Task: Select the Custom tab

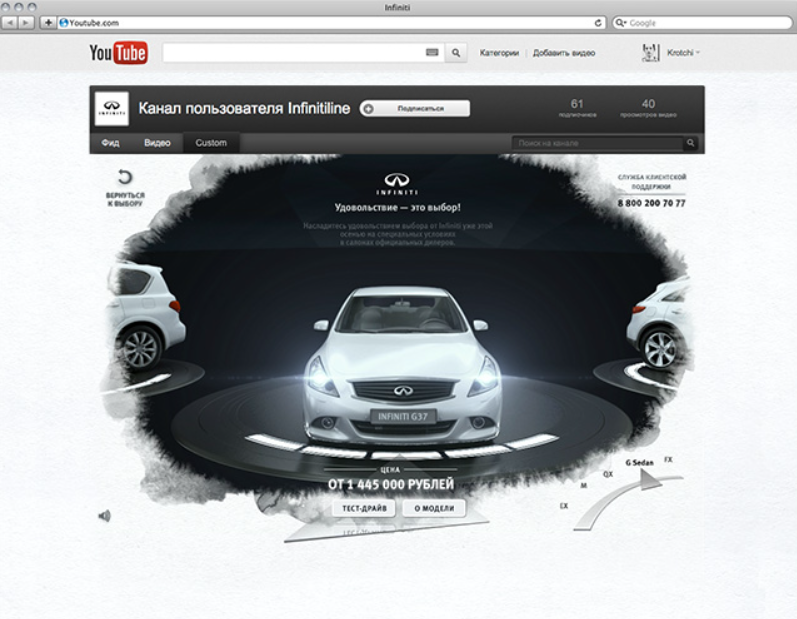Action: (x=211, y=143)
